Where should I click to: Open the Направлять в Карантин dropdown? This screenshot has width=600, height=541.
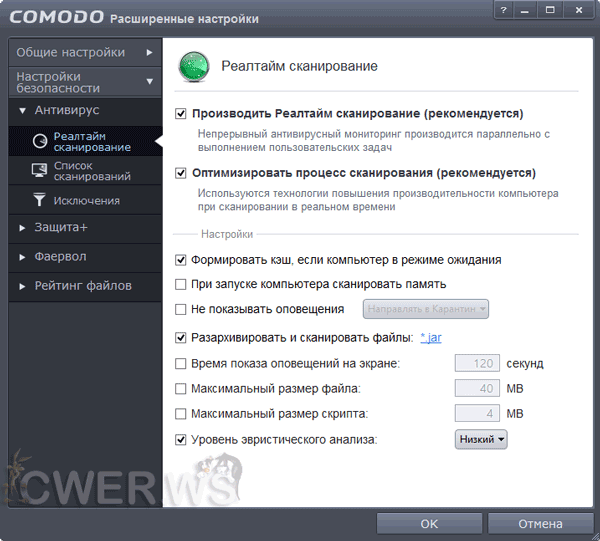point(426,309)
